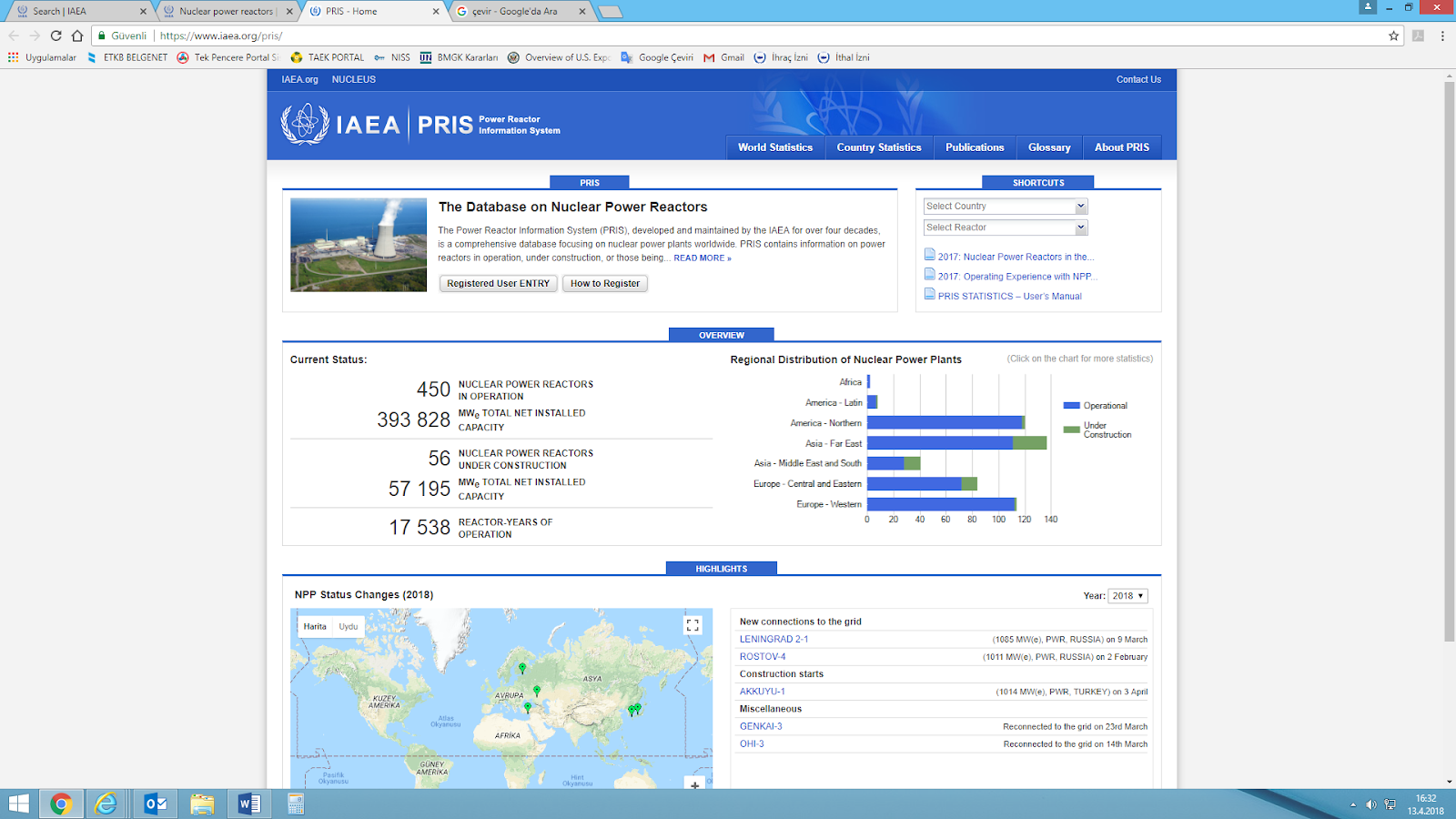Image resolution: width=1456 pixels, height=819 pixels.
Task: Switch map to Uydu satellite view
Action: coord(349,626)
